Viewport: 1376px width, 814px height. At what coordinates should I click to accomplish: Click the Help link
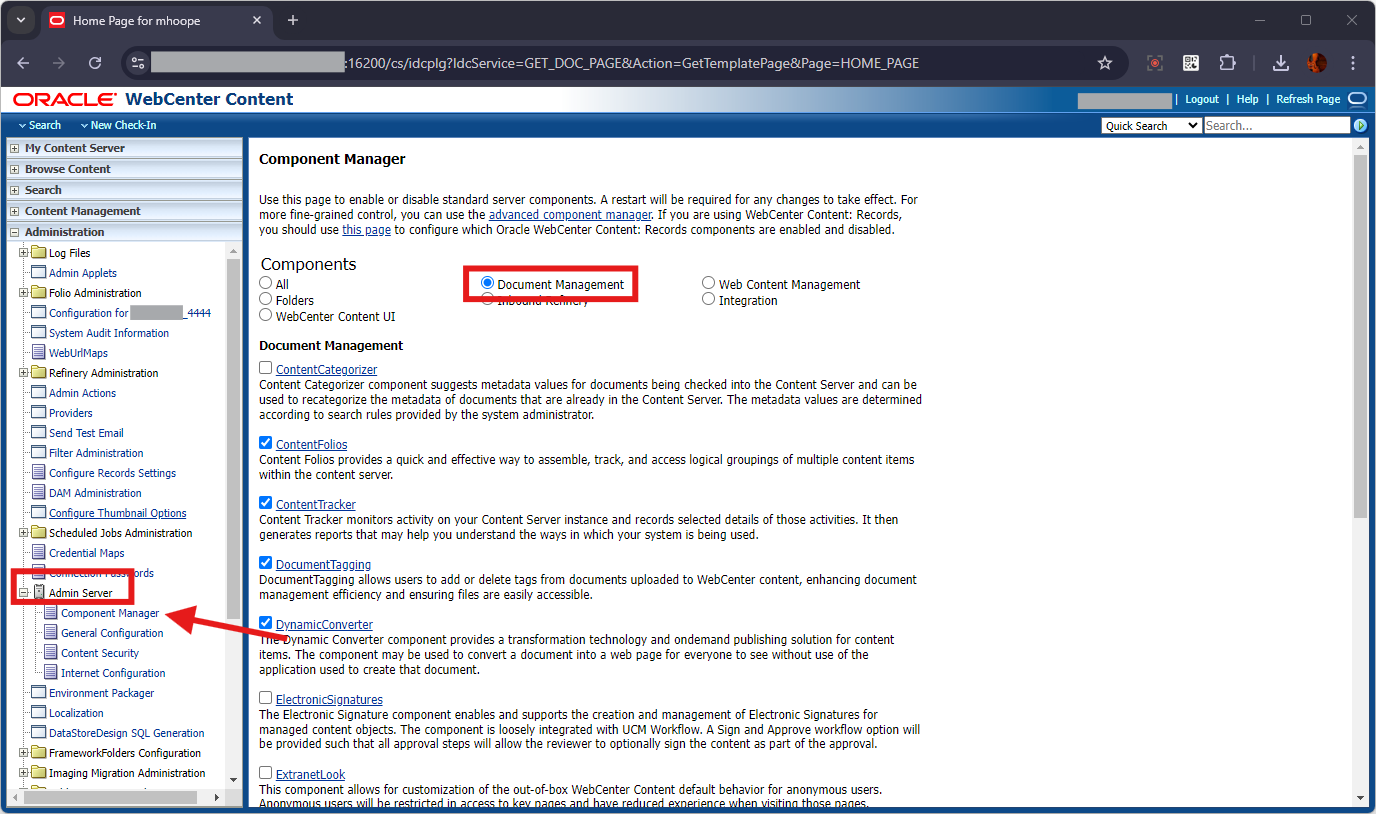click(x=1247, y=99)
